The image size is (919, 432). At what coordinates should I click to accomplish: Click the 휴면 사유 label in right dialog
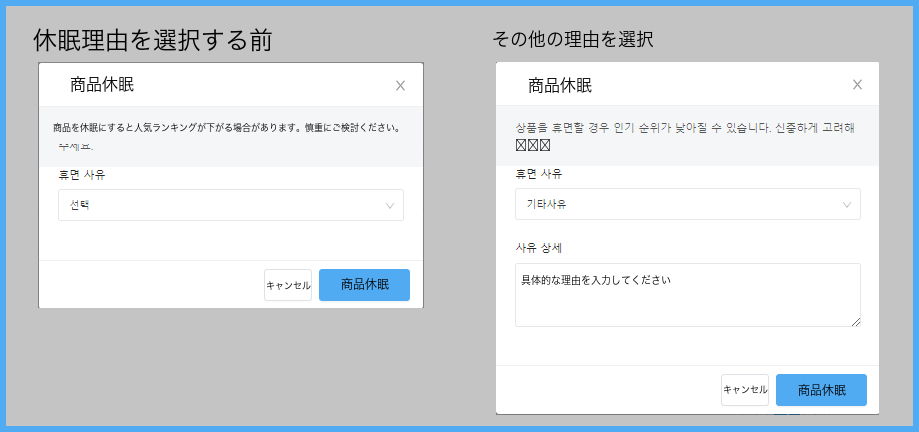click(539, 174)
